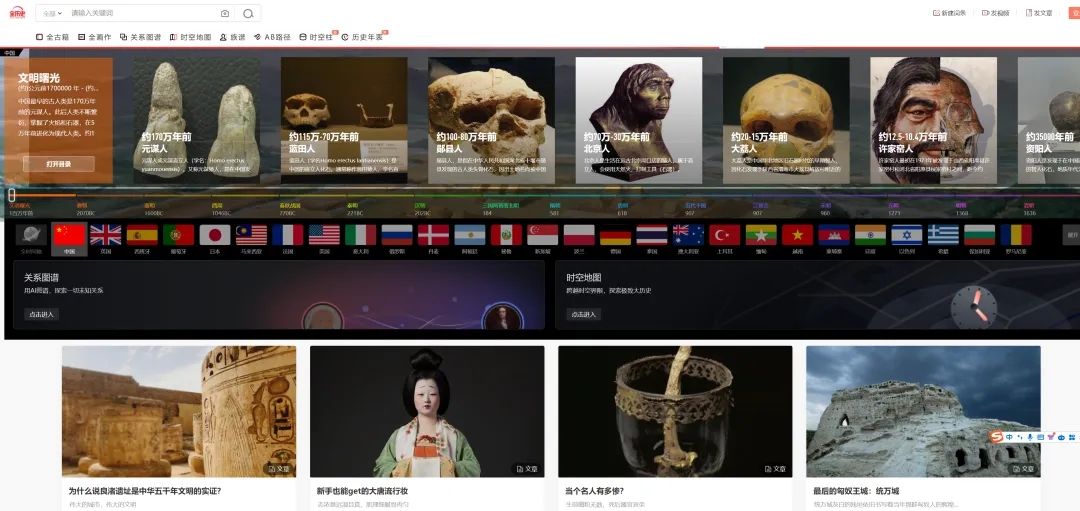Click the Sogou input method icon
The height and width of the screenshot is (511, 1080).
996,437
